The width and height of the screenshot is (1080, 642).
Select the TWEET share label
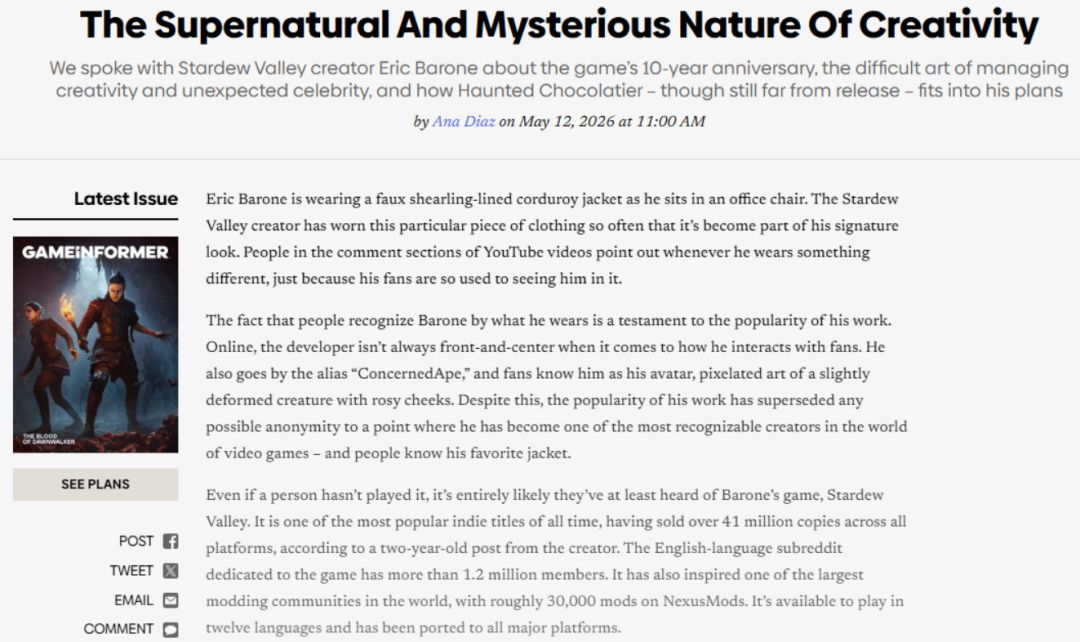[131, 571]
